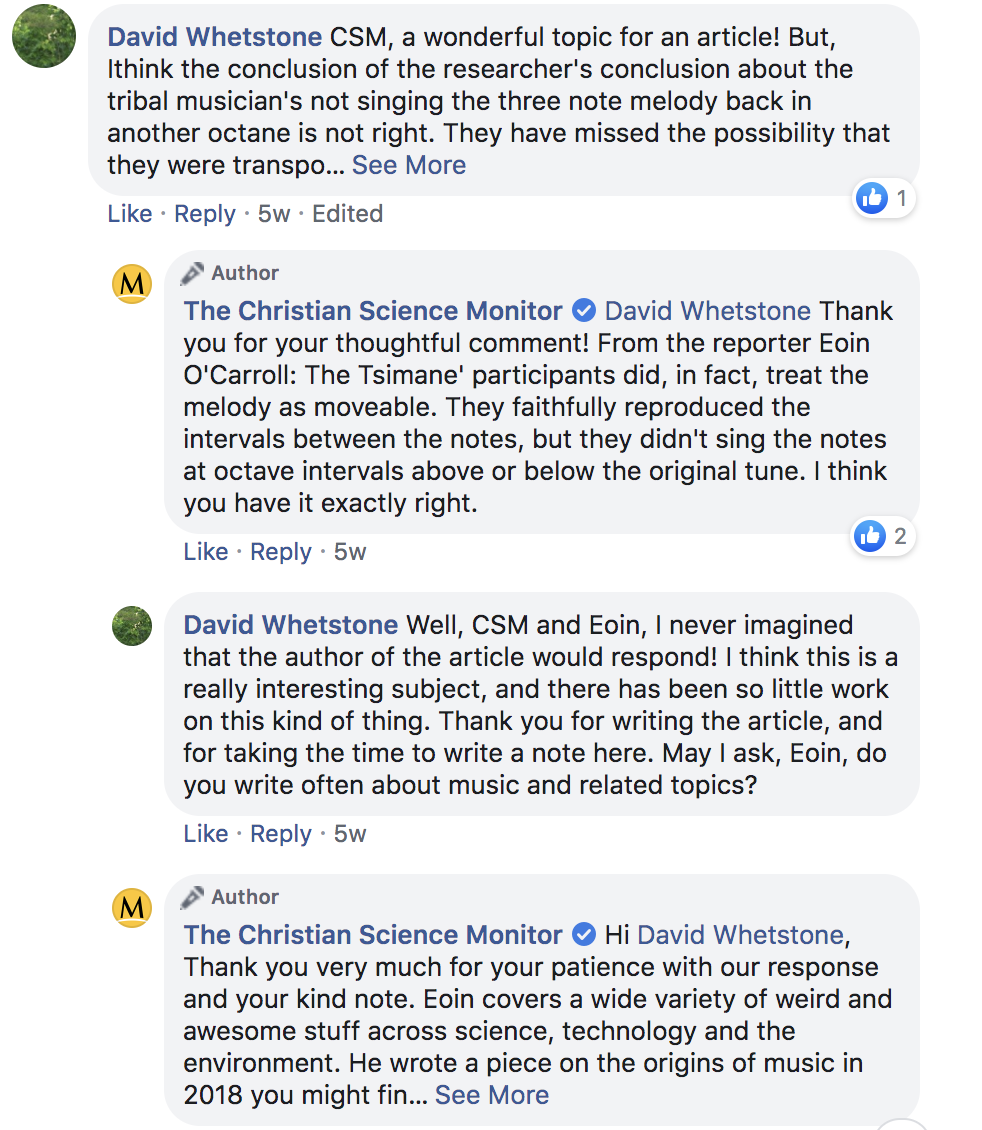Click the verified badge in first Monitor reply
This screenshot has height=1130, width=982.
(584, 311)
